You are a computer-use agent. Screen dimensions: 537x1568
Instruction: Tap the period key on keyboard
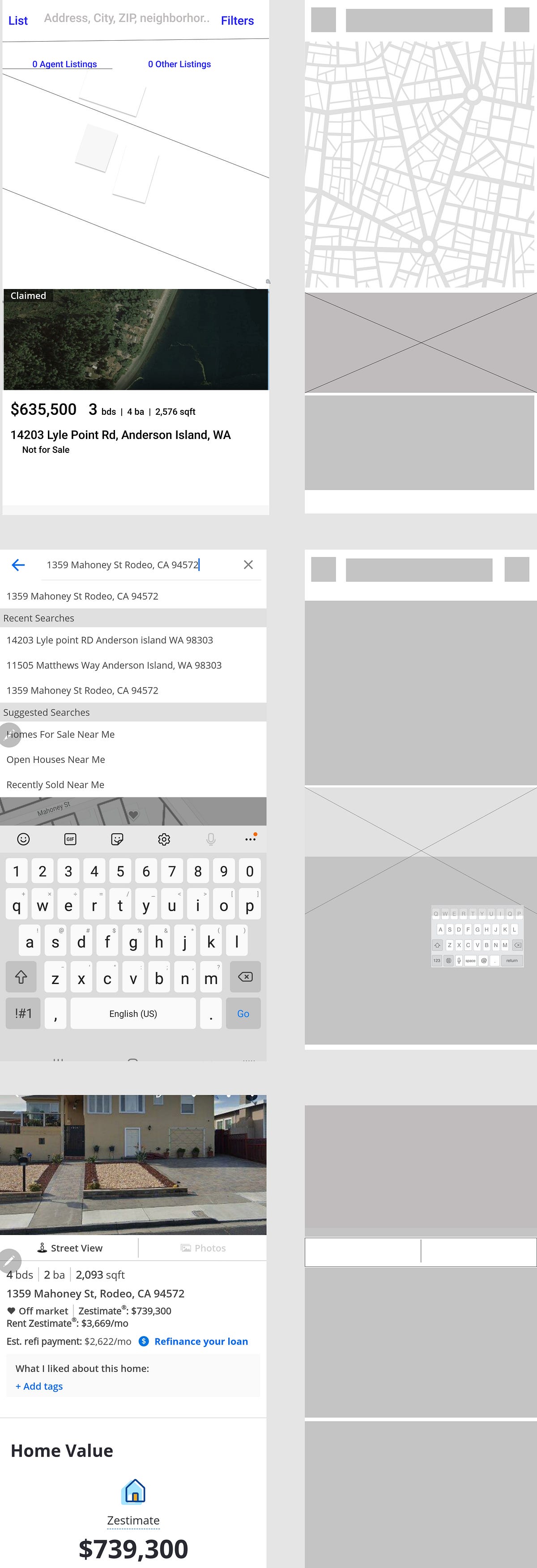[x=211, y=1014]
